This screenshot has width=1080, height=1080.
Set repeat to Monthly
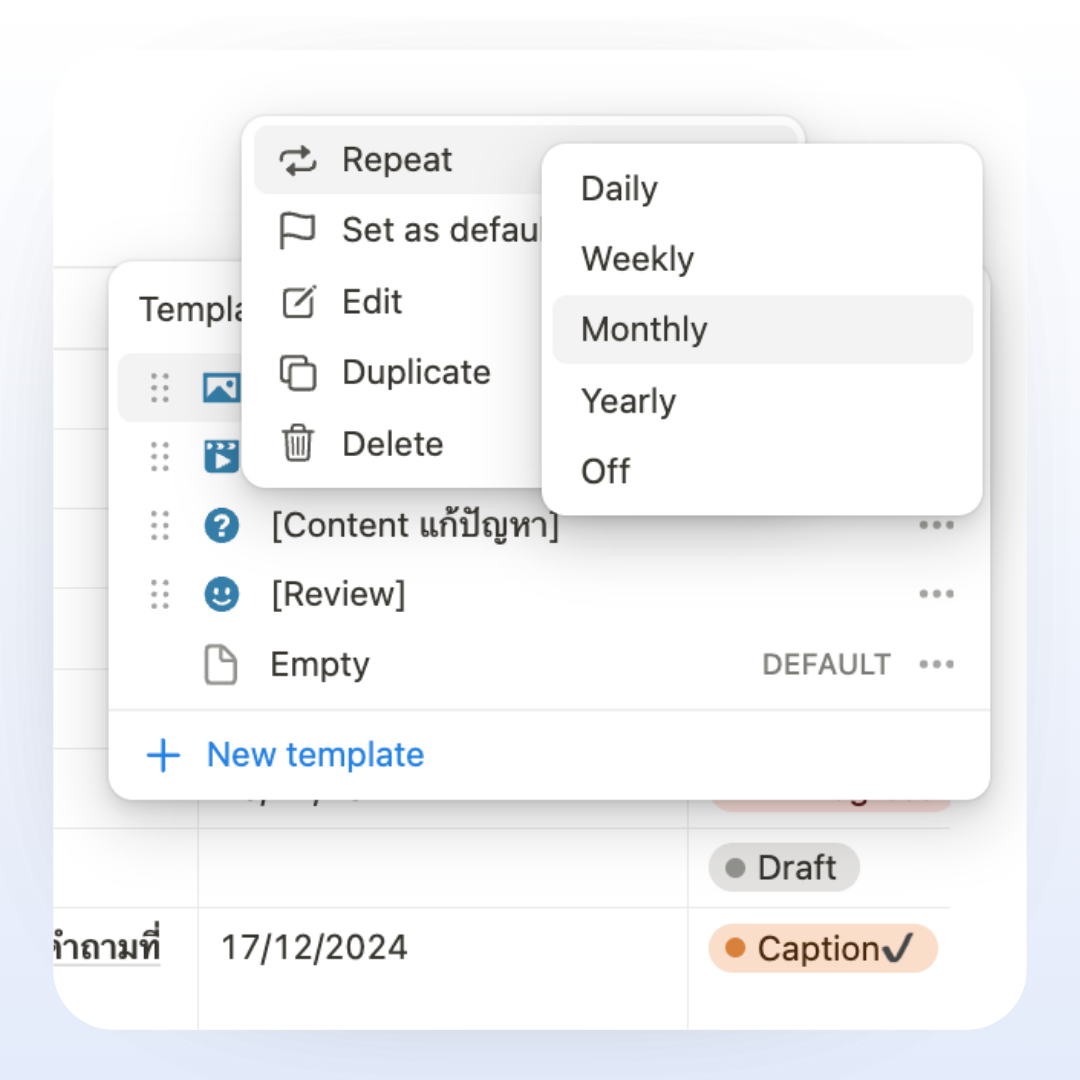pyautogui.click(x=644, y=330)
